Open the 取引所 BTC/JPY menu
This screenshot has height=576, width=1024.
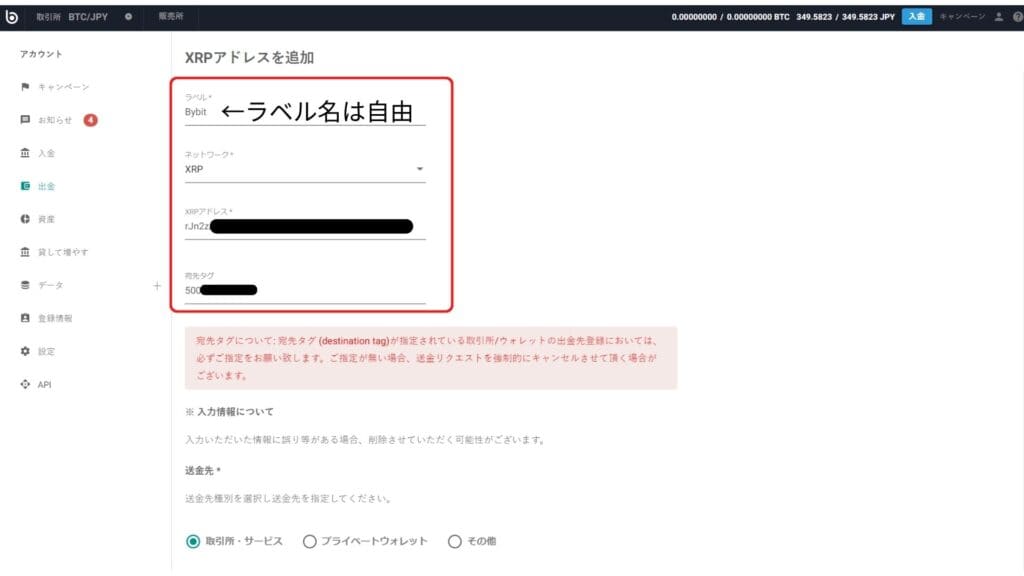pos(72,17)
